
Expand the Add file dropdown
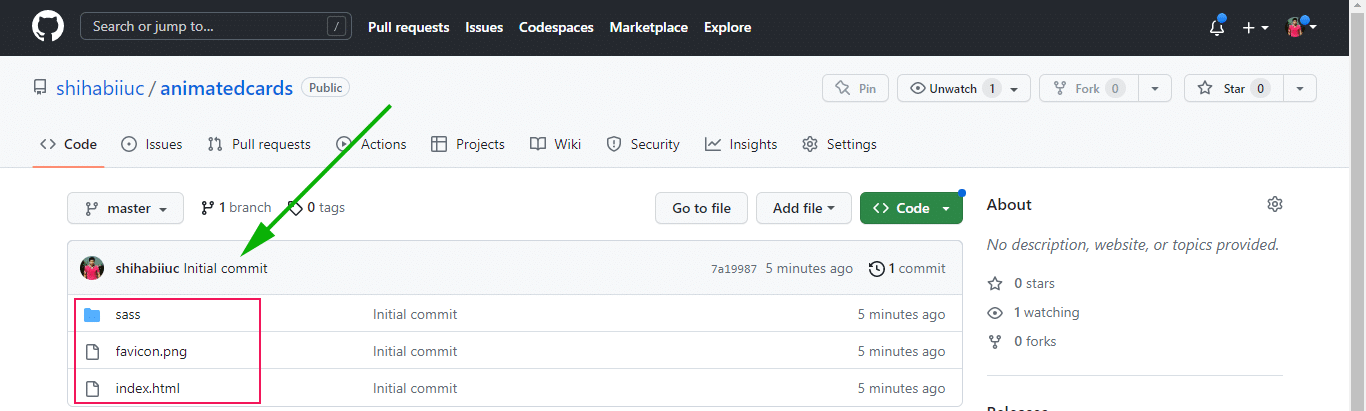point(804,208)
